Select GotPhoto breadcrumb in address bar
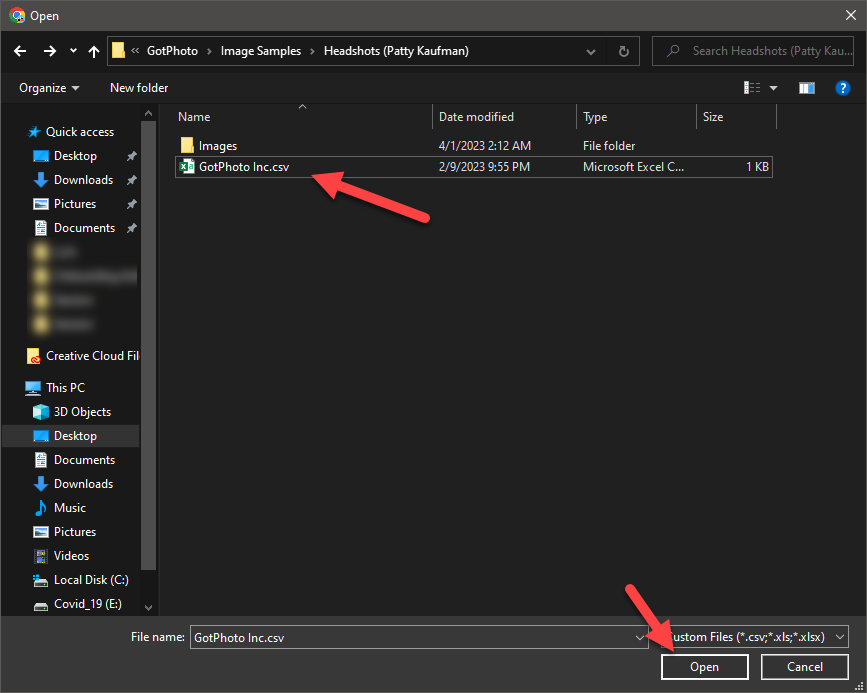This screenshot has width=867, height=693. (172, 51)
